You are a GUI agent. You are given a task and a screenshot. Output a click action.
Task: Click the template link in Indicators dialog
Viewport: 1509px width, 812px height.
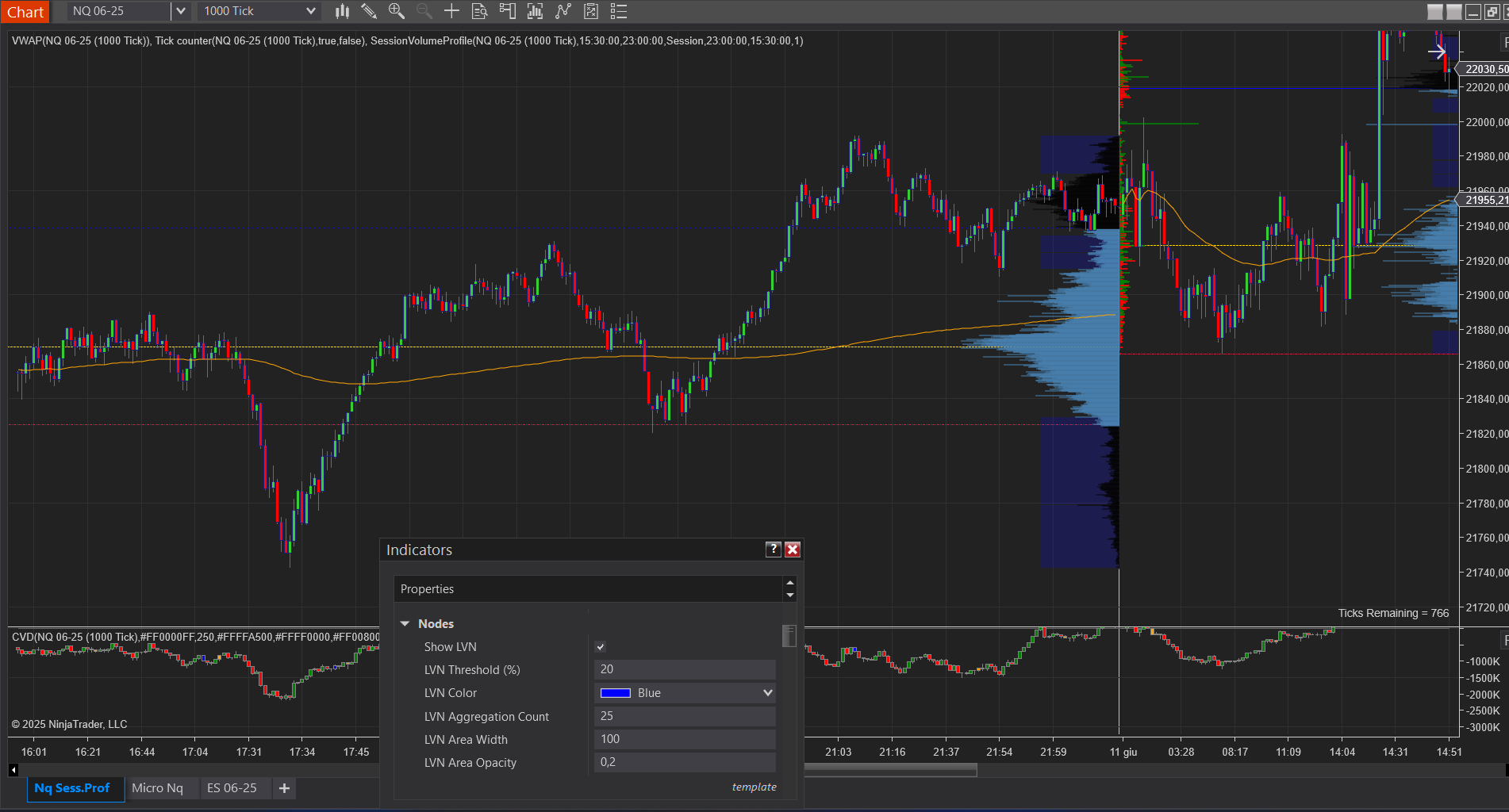tap(754, 787)
